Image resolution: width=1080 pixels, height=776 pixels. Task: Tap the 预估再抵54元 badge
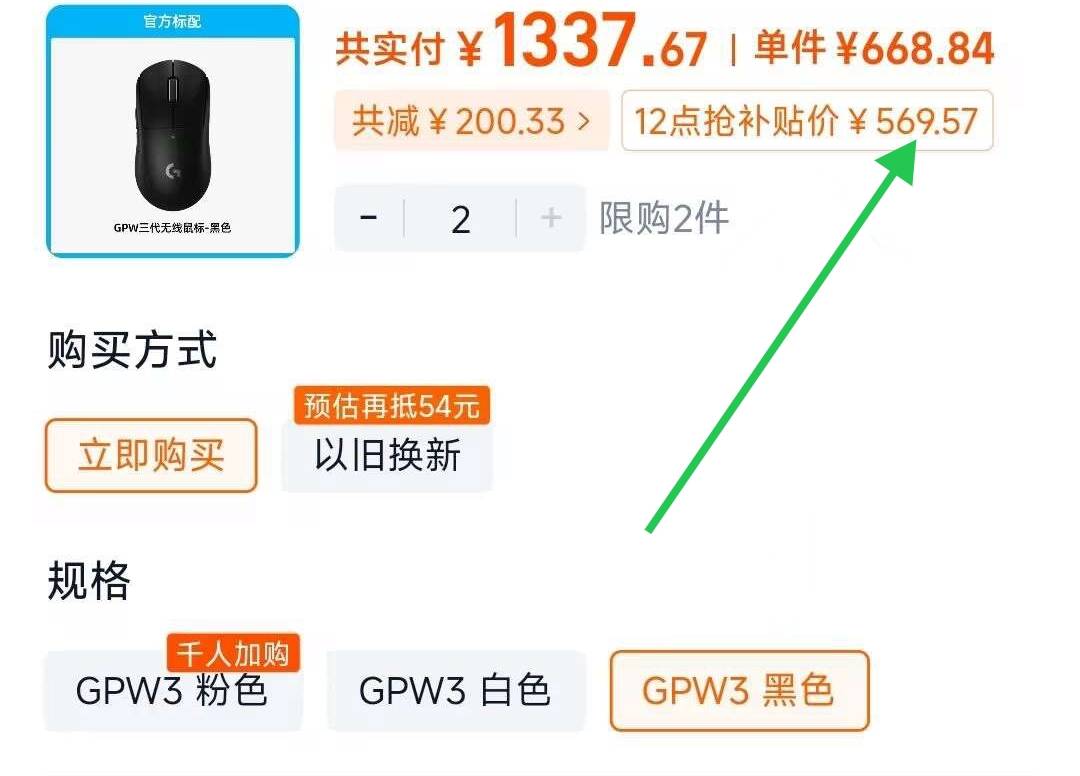pyautogui.click(x=391, y=406)
